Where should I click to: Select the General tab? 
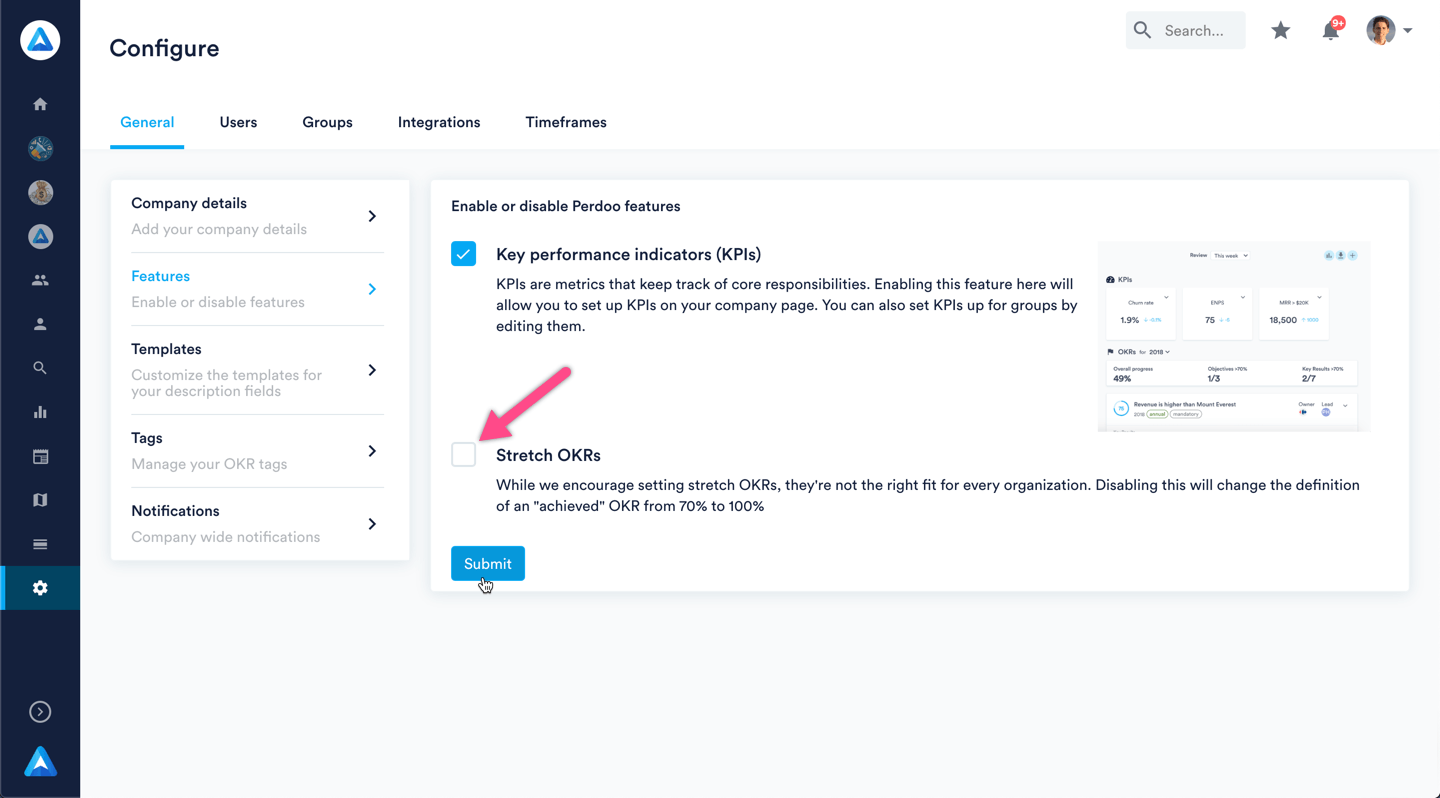(x=147, y=122)
